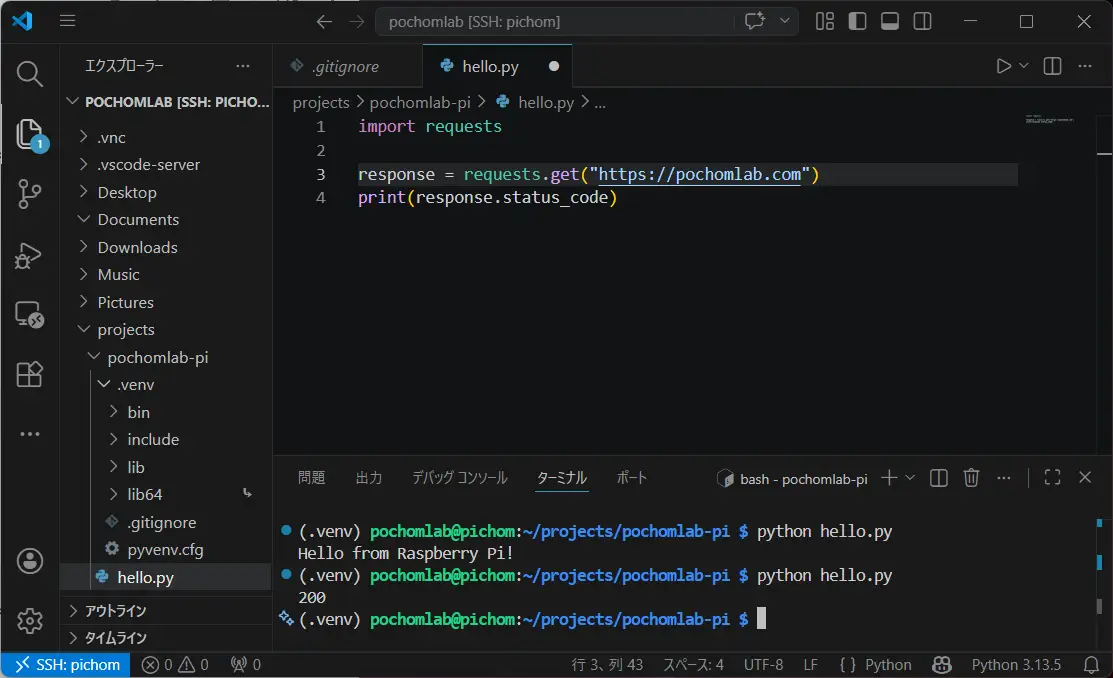Open the Run and Debug view

tap(29, 256)
